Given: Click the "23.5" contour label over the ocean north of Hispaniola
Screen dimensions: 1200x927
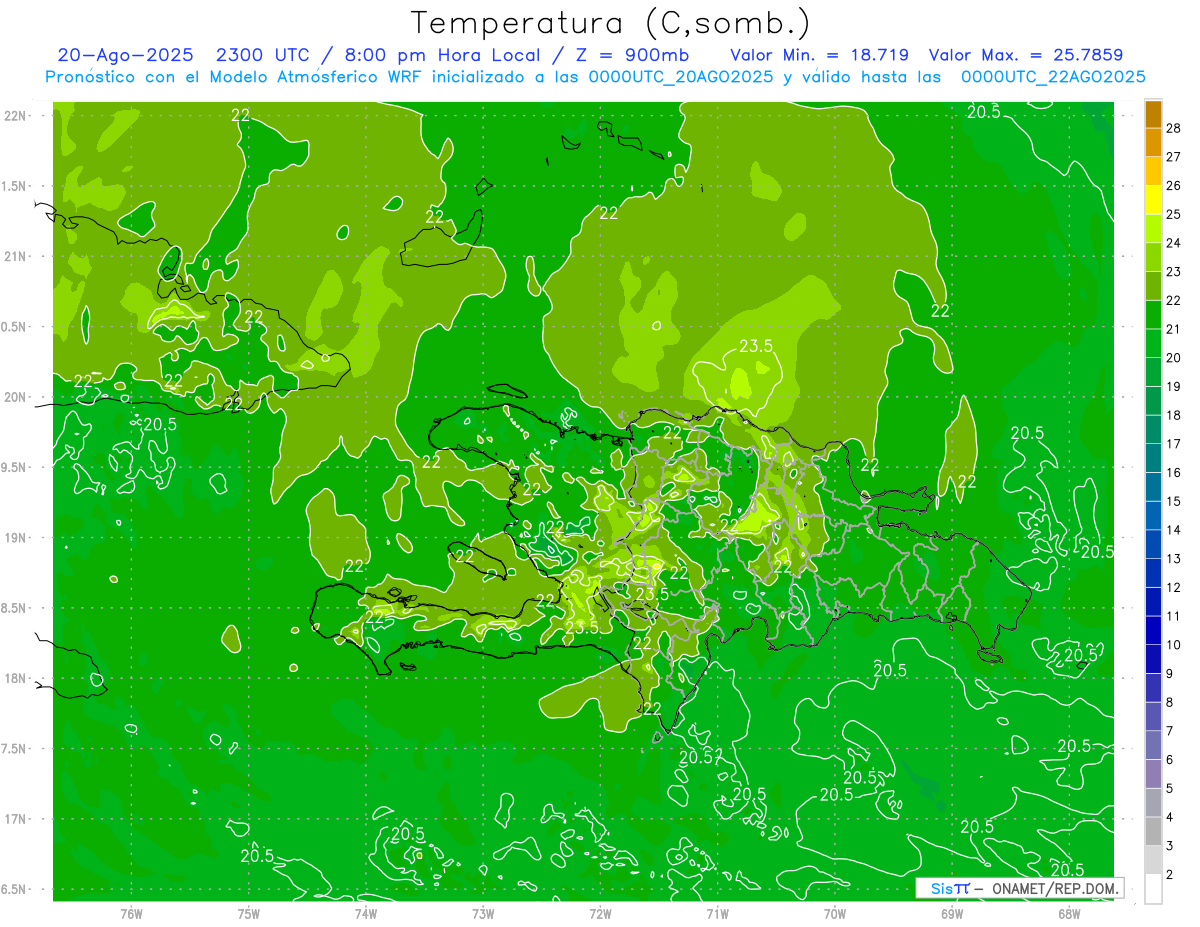Looking at the screenshot, I should (x=755, y=346).
